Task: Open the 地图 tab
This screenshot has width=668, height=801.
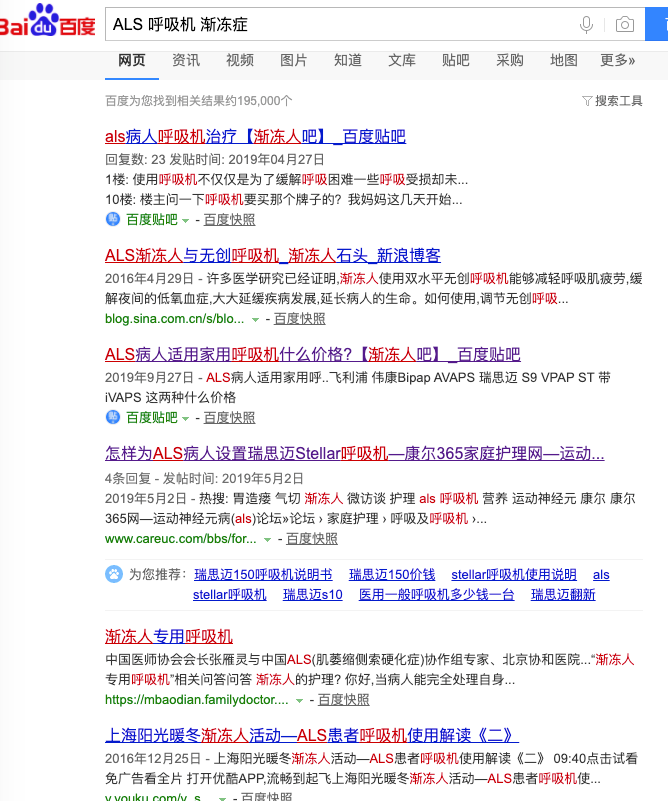Action: (564, 60)
